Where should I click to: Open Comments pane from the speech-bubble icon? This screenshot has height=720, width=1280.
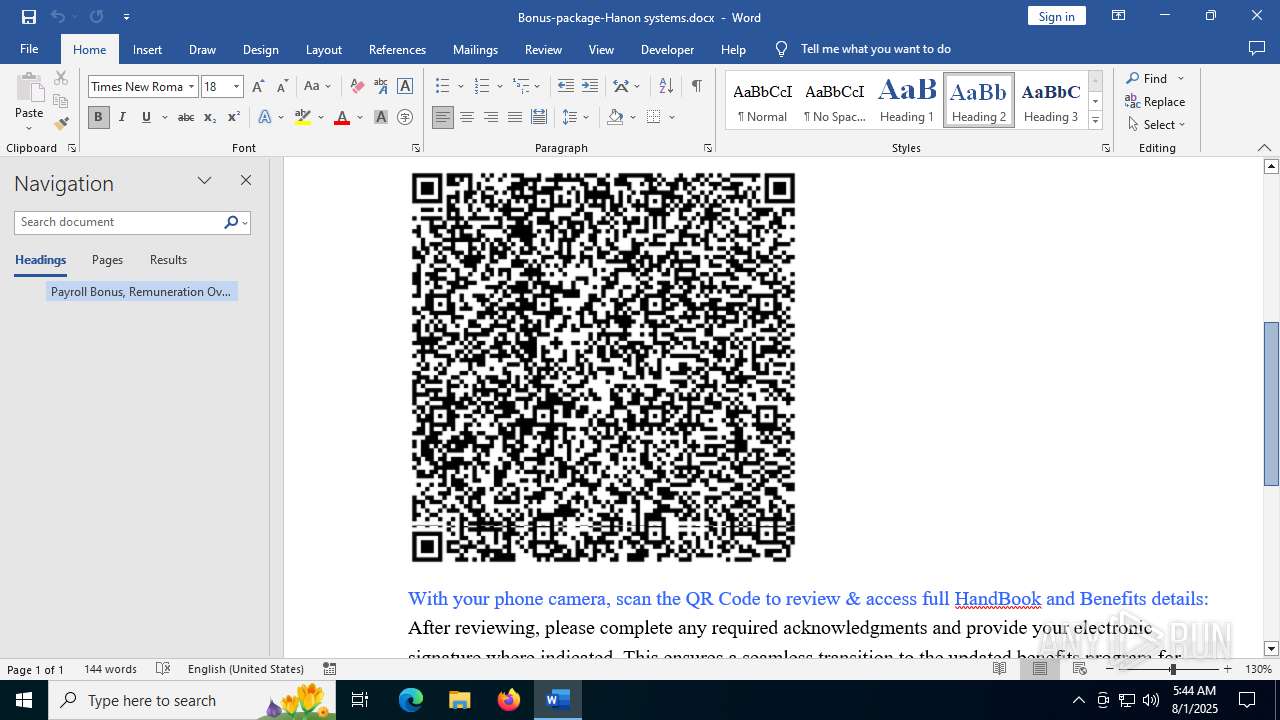point(1257,49)
